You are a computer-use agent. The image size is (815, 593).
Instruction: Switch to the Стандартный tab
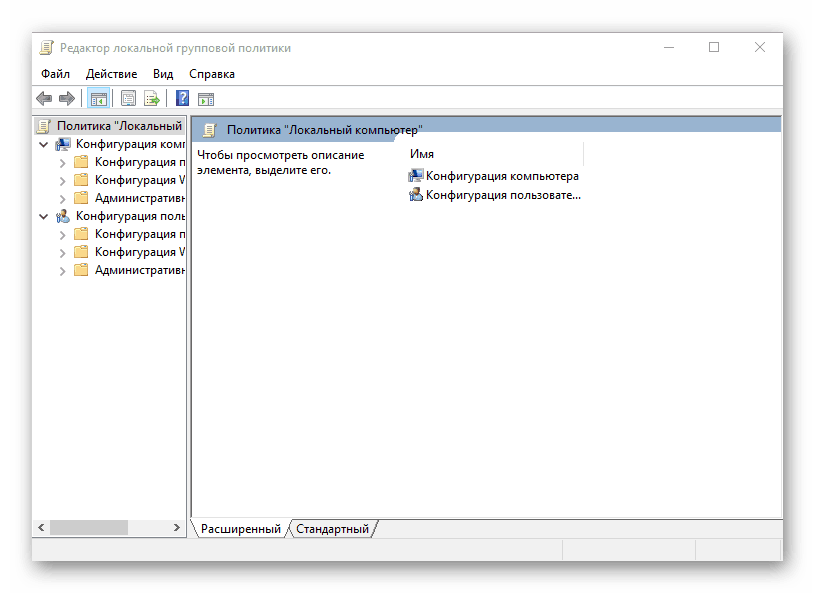tap(332, 529)
